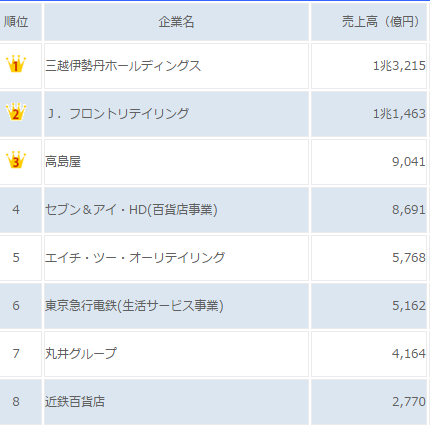
Task: Click エイチ・ツー・オーリテイリング entry
Action: point(135,258)
